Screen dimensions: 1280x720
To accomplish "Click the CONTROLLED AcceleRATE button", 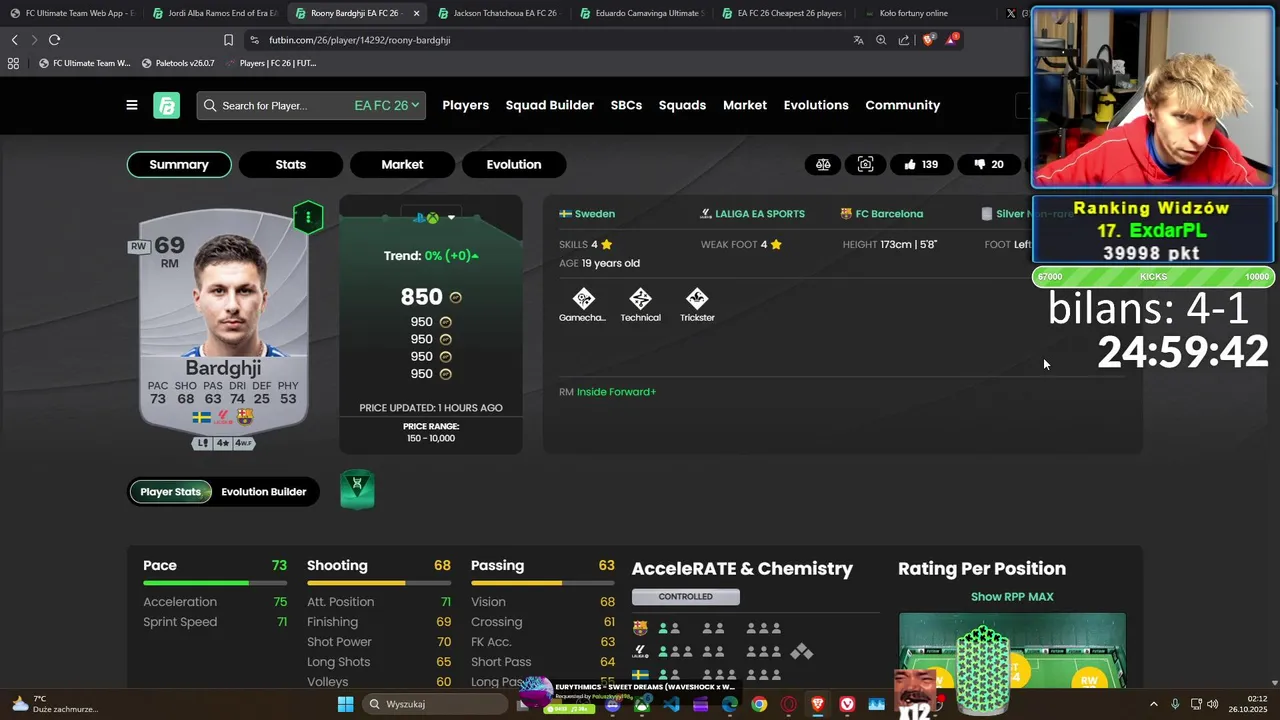I will point(685,597).
